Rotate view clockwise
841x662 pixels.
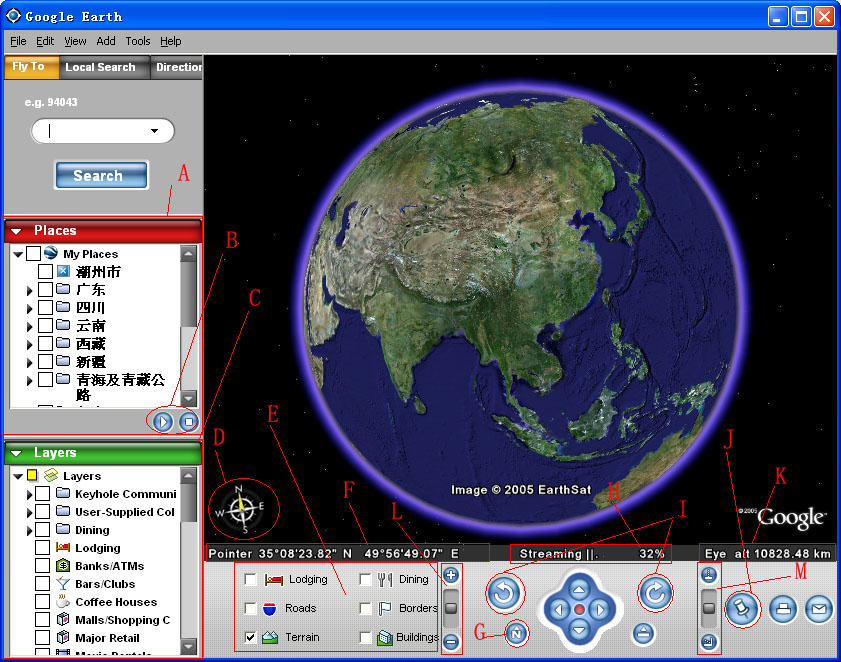(x=655, y=593)
